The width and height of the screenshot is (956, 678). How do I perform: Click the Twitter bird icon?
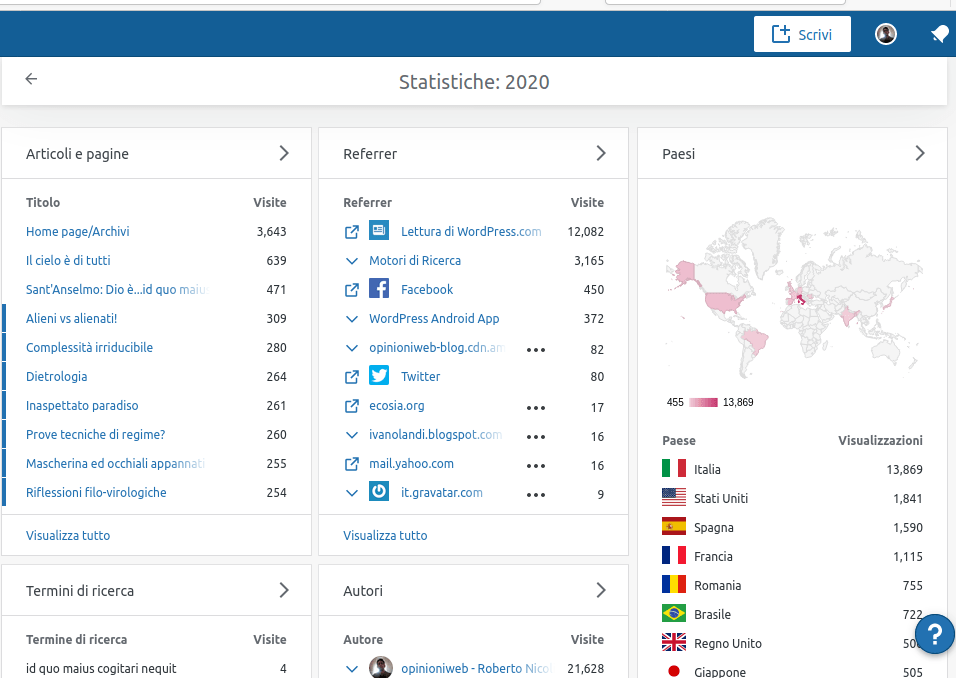pos(379,376)
